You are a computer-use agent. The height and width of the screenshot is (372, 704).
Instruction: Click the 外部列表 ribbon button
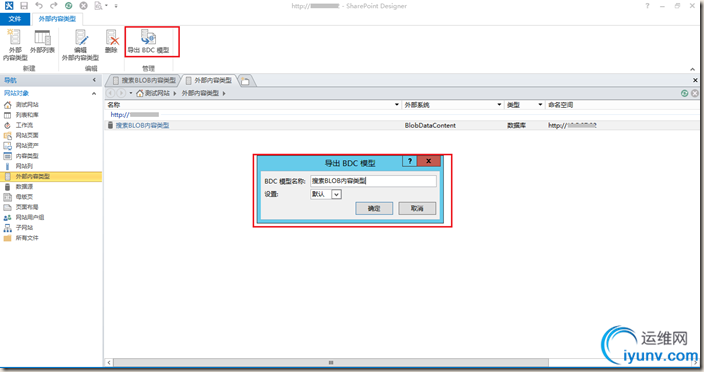[x=42, y=42]
